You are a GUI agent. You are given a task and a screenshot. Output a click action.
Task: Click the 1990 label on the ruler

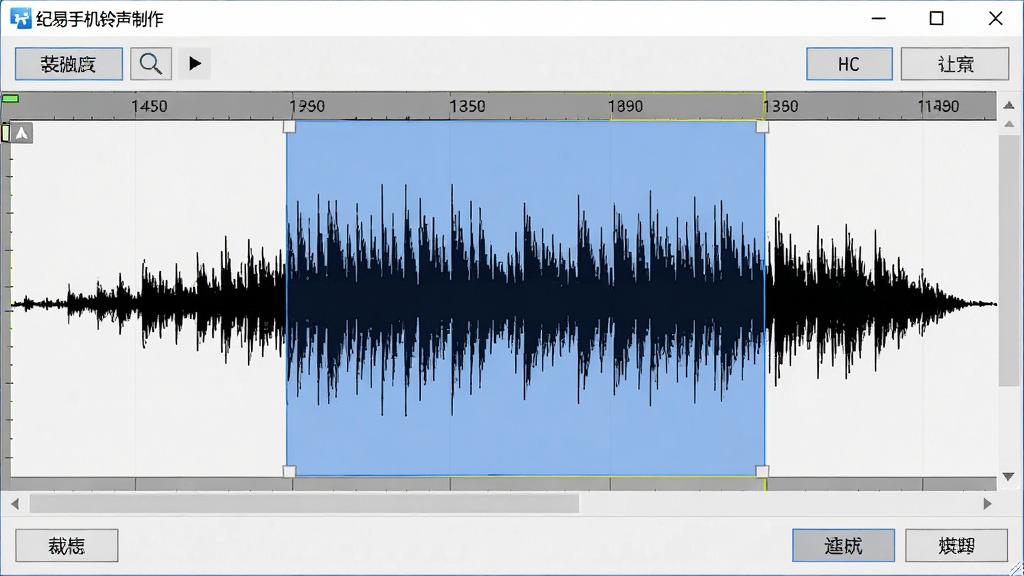[x=308, y=106]
